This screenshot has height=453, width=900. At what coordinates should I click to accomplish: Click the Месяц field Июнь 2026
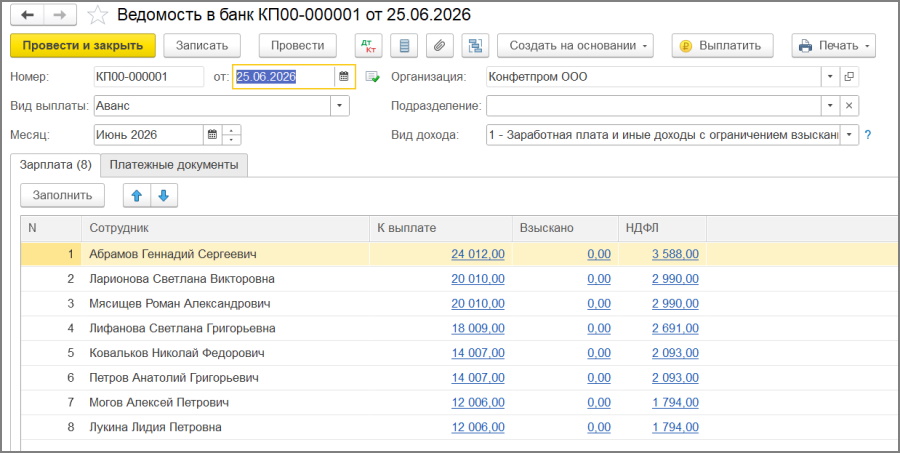(x=149, y=135)
